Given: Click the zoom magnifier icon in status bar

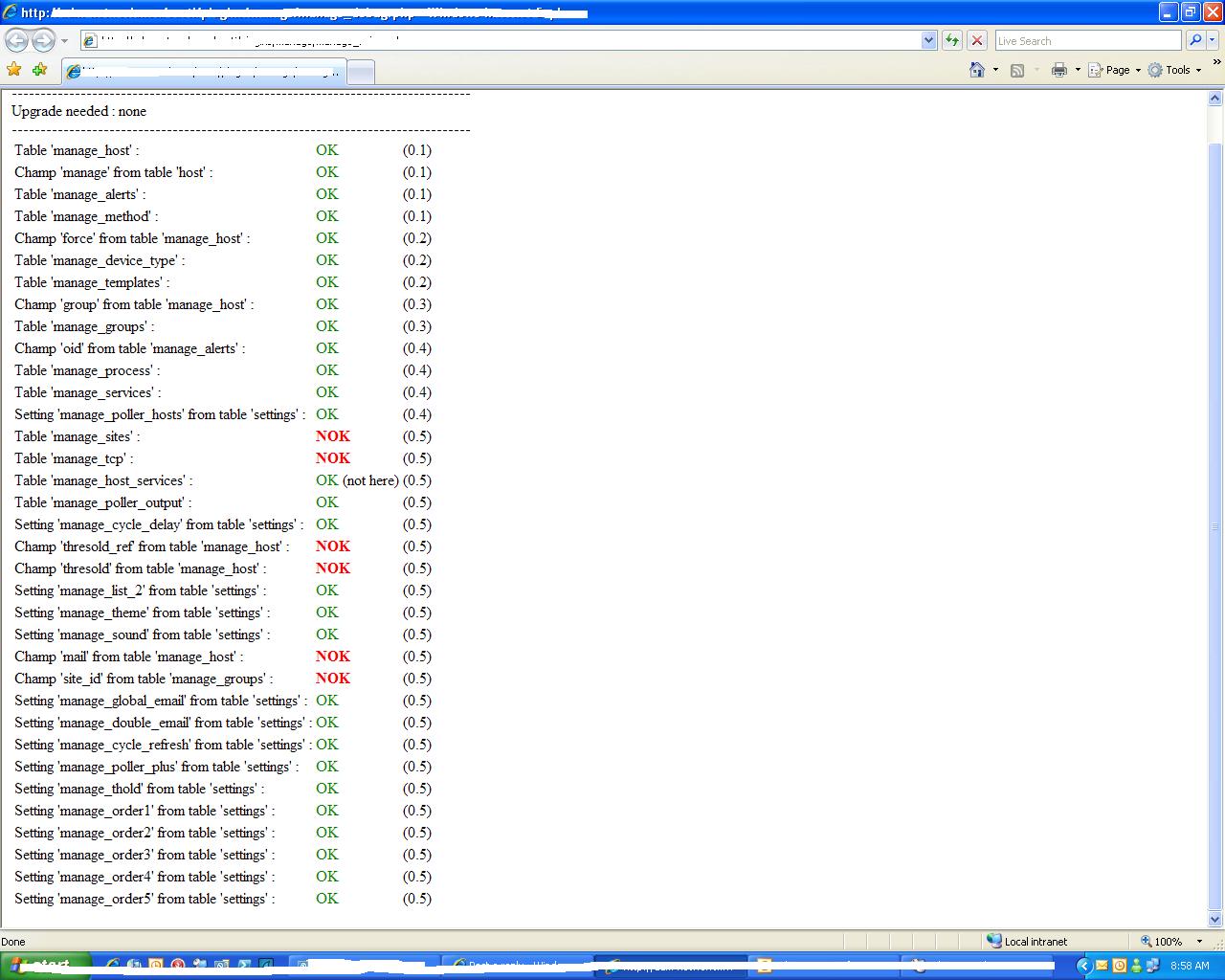Looking at the screenshot, I should 1146,941.
